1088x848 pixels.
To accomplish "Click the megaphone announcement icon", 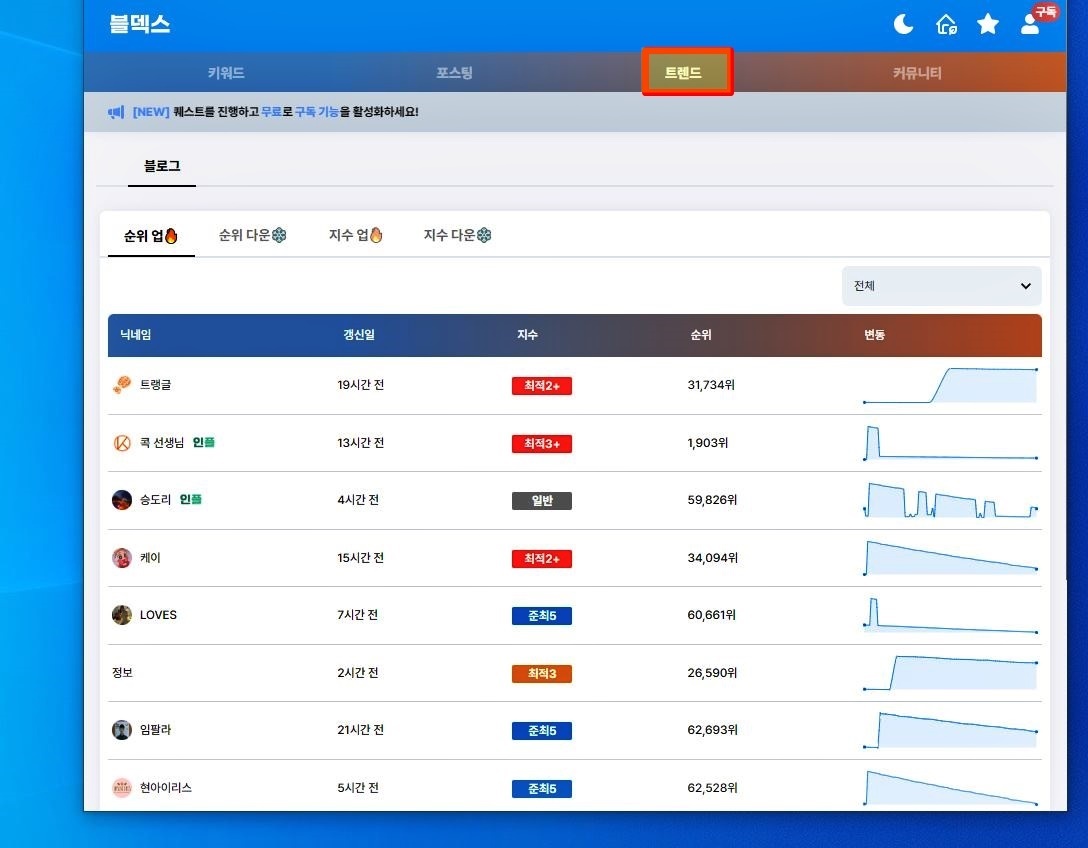I will tap(116, 112).
